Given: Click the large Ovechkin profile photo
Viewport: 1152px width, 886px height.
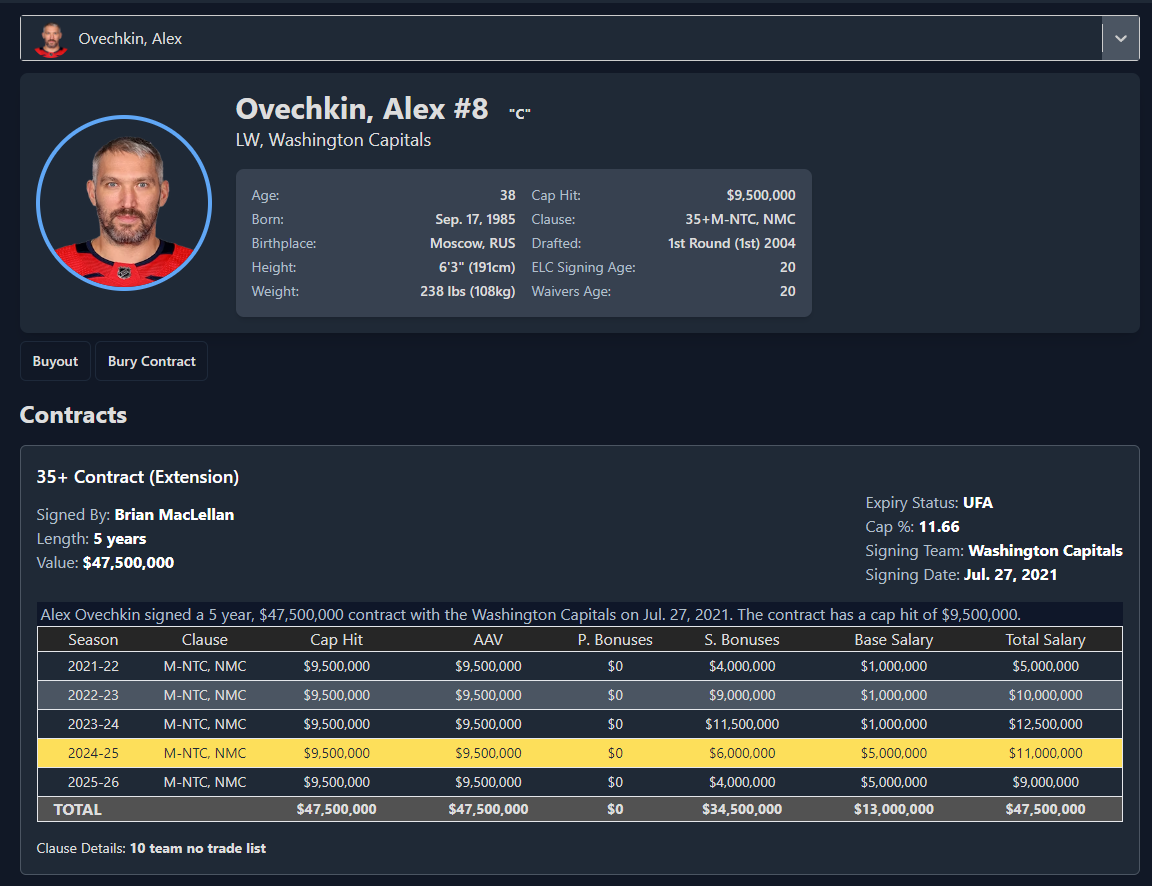Looking at the screenshot, I should pyautogui.click(x=124, y=203).
